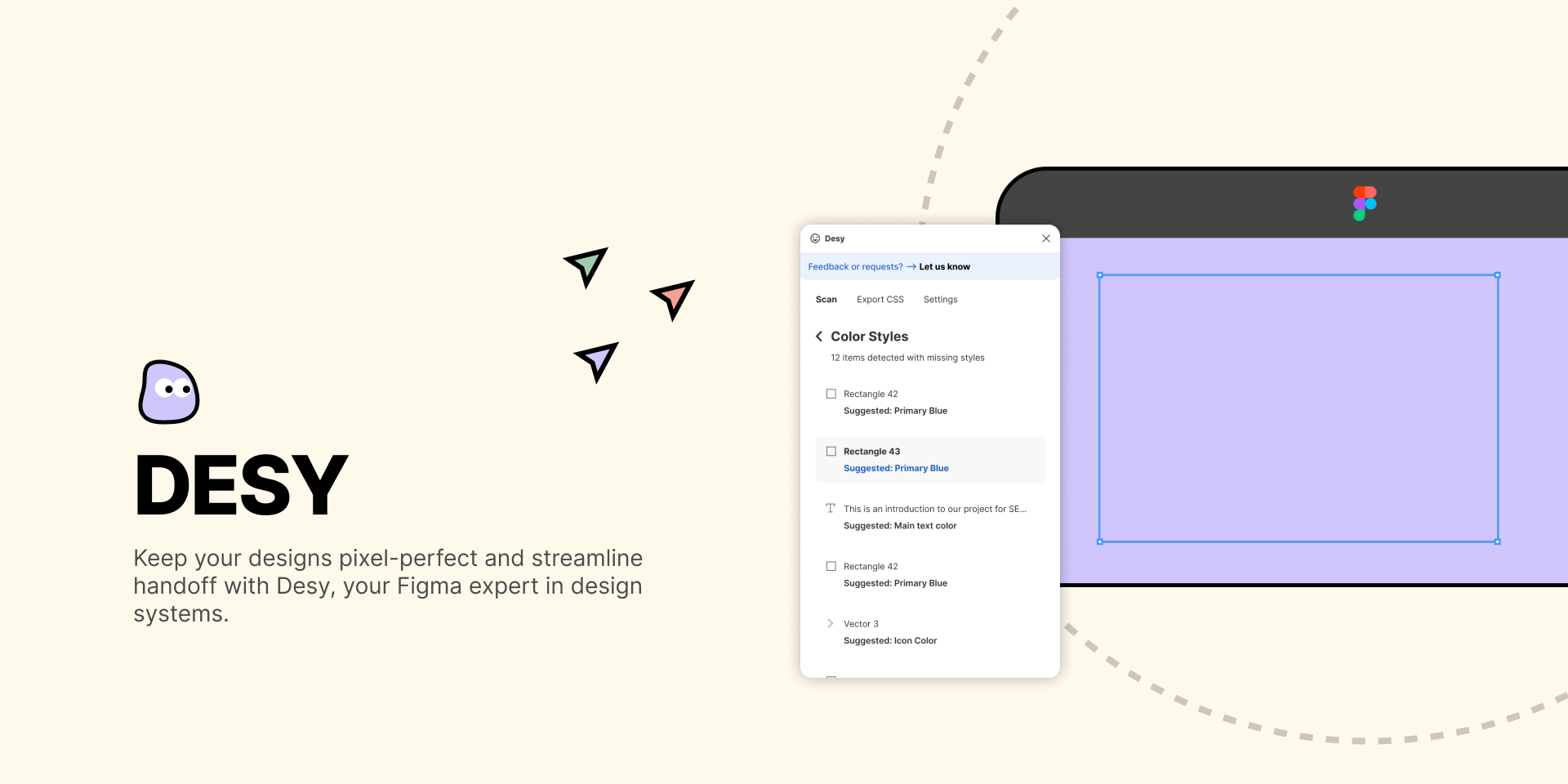The image size is (1568, 784).
Task: Click the Vector 3 label
Action: click(861, 624)
